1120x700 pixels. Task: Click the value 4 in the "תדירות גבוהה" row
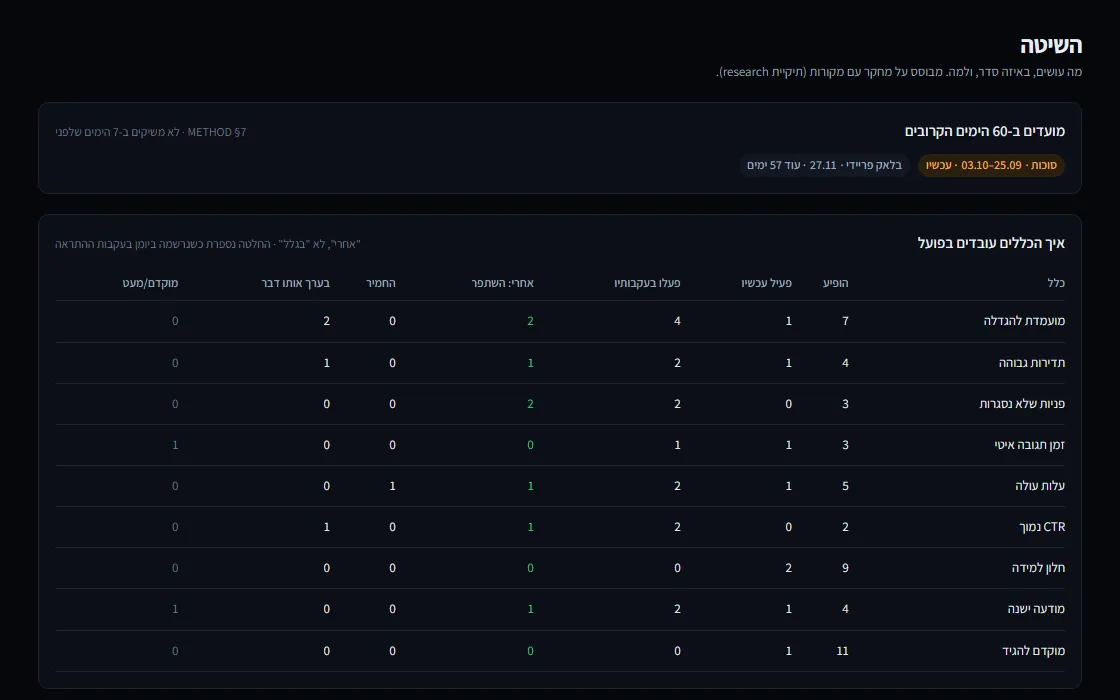(x=845, y=363)
